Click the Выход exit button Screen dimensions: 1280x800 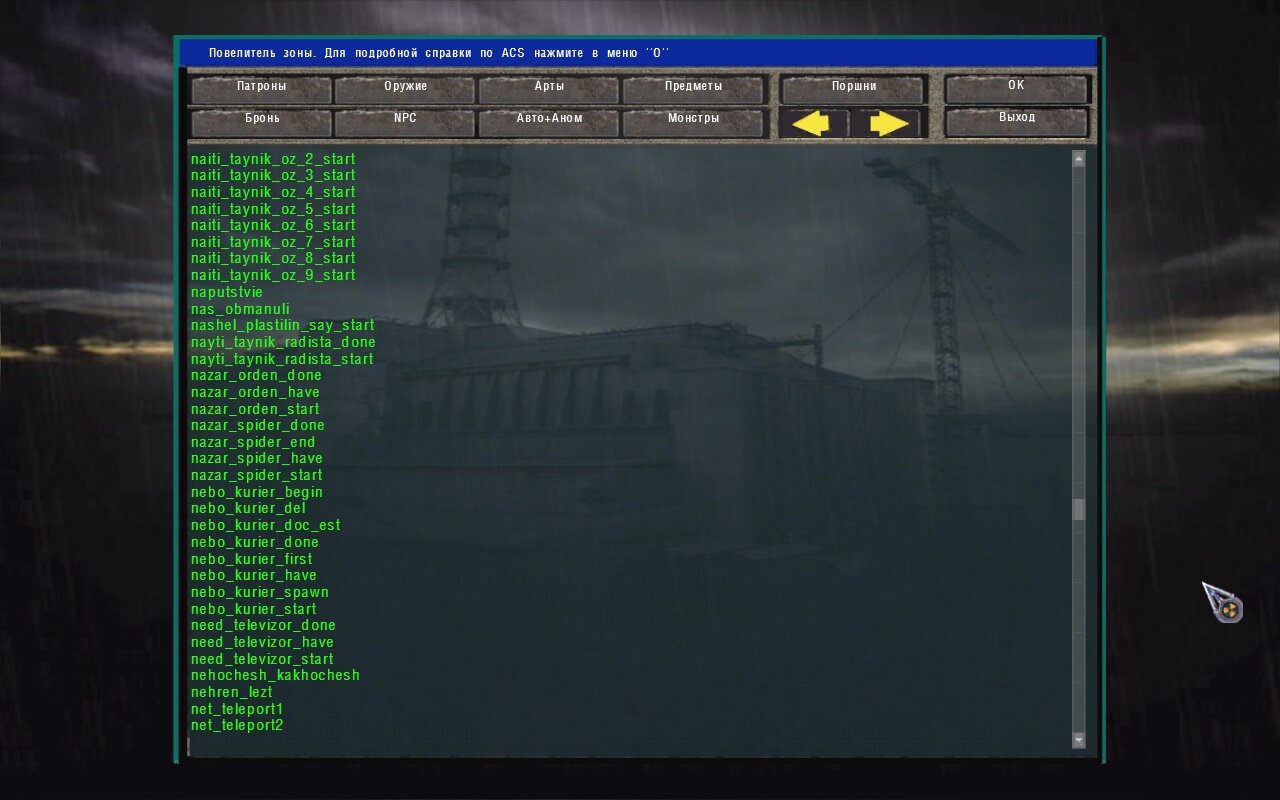pos(1016,118)
